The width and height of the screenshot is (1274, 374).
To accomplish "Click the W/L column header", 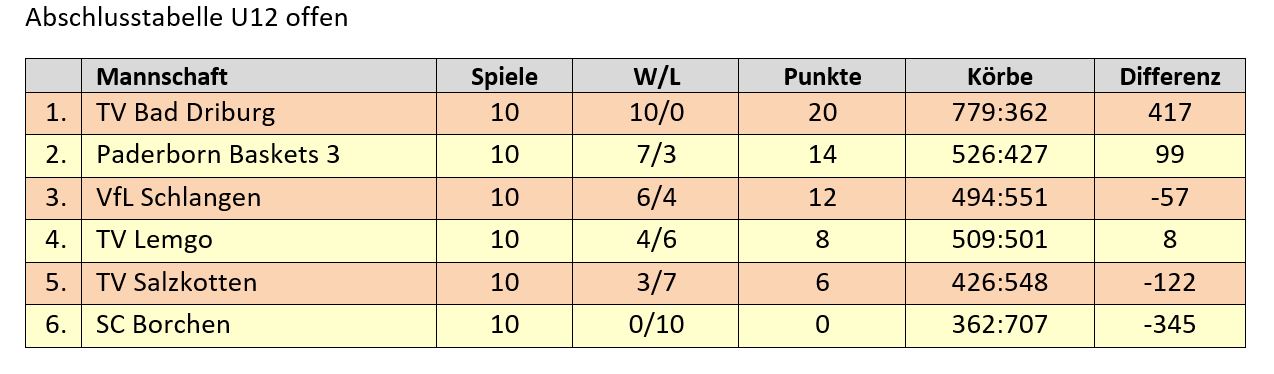I will click(657, 76).
